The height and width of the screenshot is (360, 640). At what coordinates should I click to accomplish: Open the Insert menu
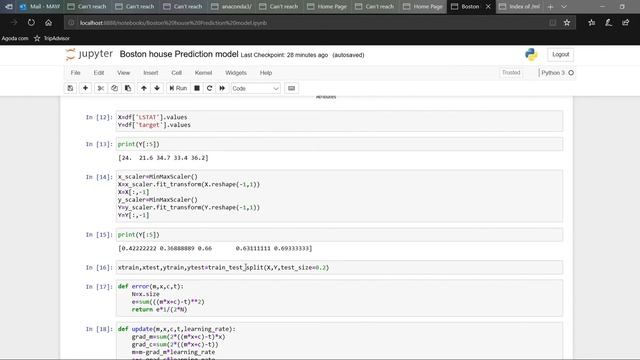[x=151, y=73]
